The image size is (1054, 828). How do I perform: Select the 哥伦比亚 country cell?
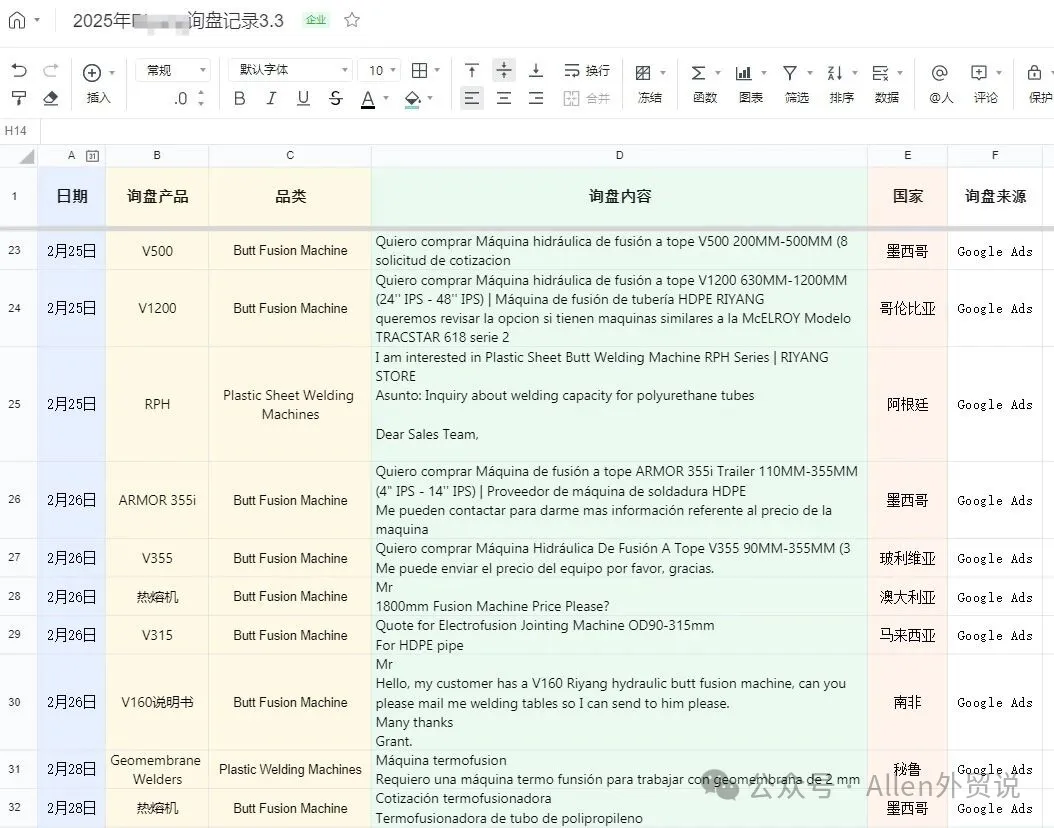click(x=907, y=308)
